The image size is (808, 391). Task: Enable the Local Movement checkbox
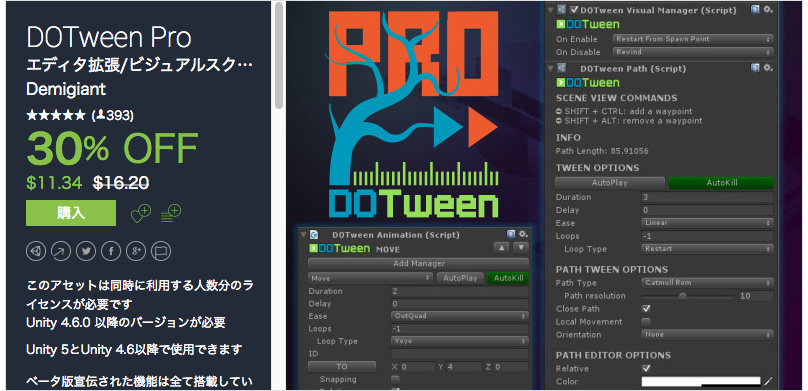point(646,322)
